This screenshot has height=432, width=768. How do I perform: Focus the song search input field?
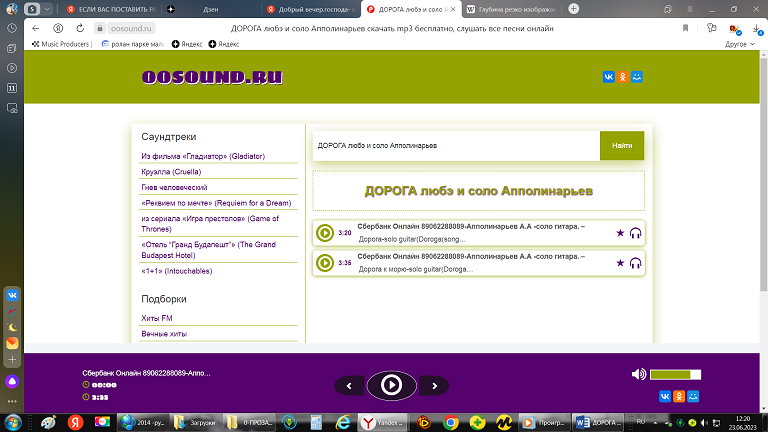[456, 145]
